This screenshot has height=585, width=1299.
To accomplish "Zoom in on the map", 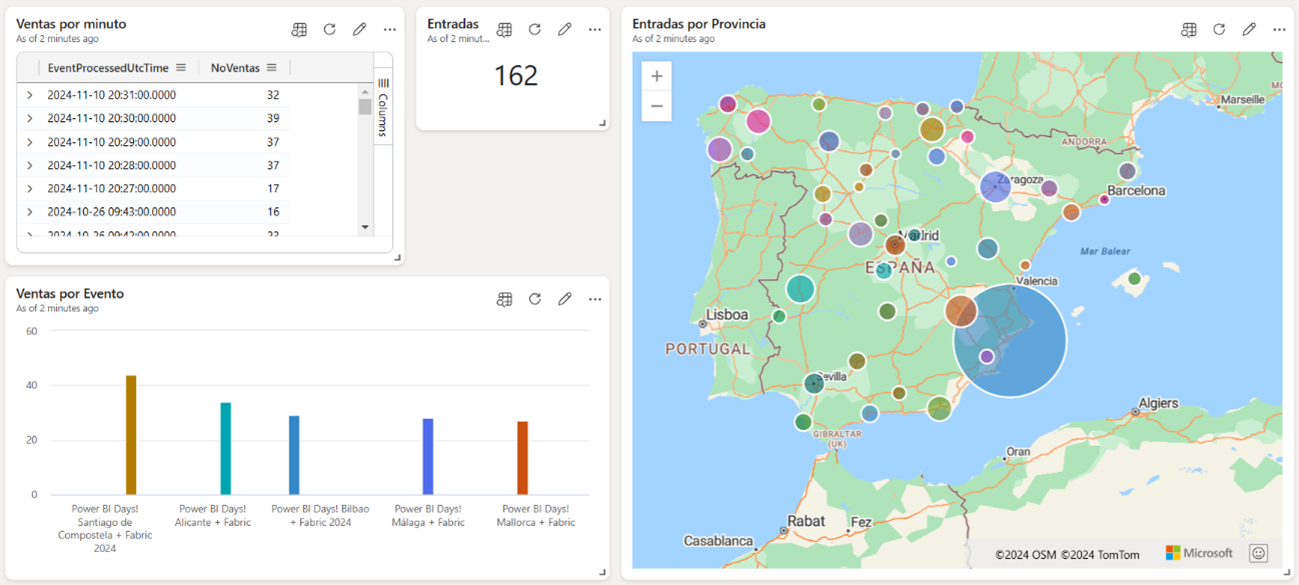I will pyautogui.click(x=657, y=76).
